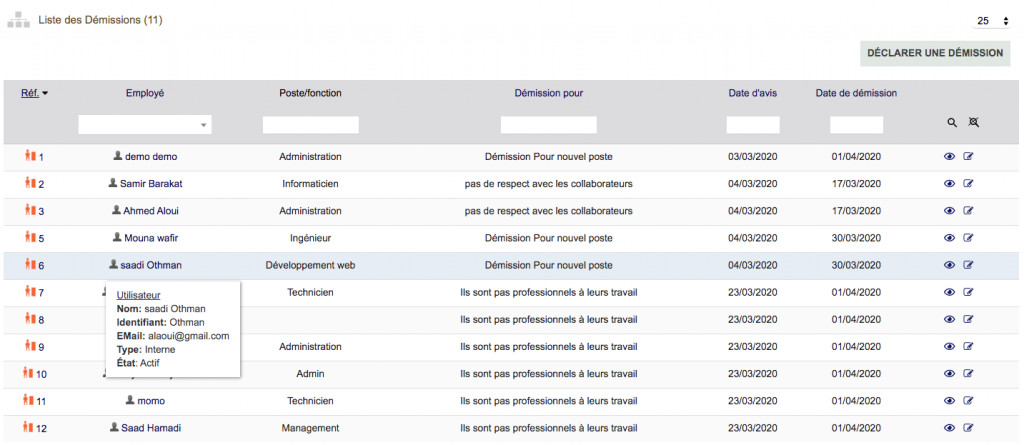
Task: Click user icon beside Ahmed Aloui
Action: [x=116, y=211]
